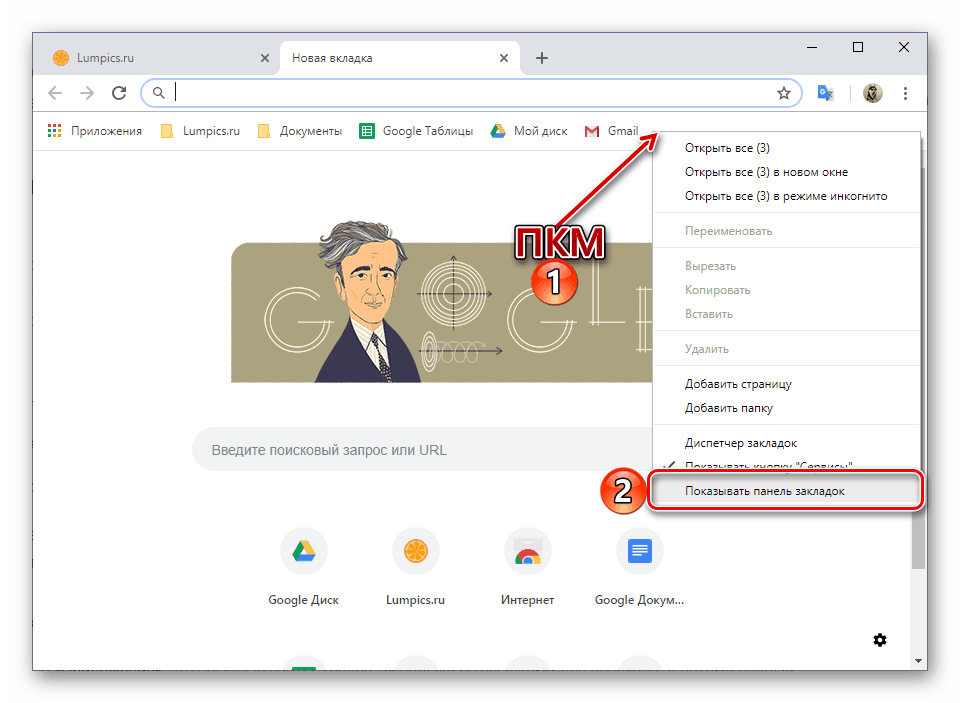Click the address bar input
The width and height of the screenshot is (960, 703).
tap(471, 93)
